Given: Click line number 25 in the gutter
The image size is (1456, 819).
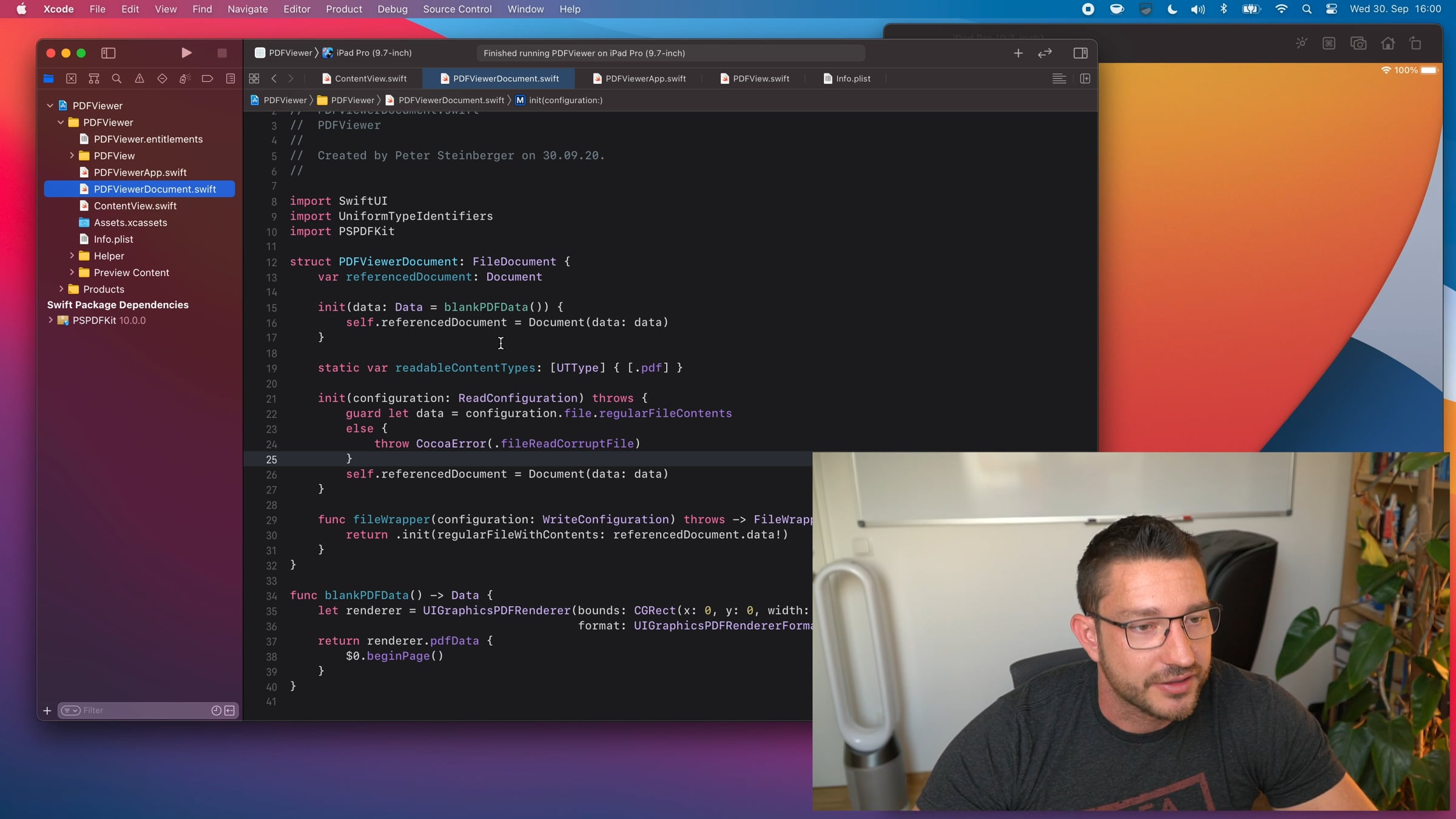Looking at the screenshot, I should (x=271, y=459).
